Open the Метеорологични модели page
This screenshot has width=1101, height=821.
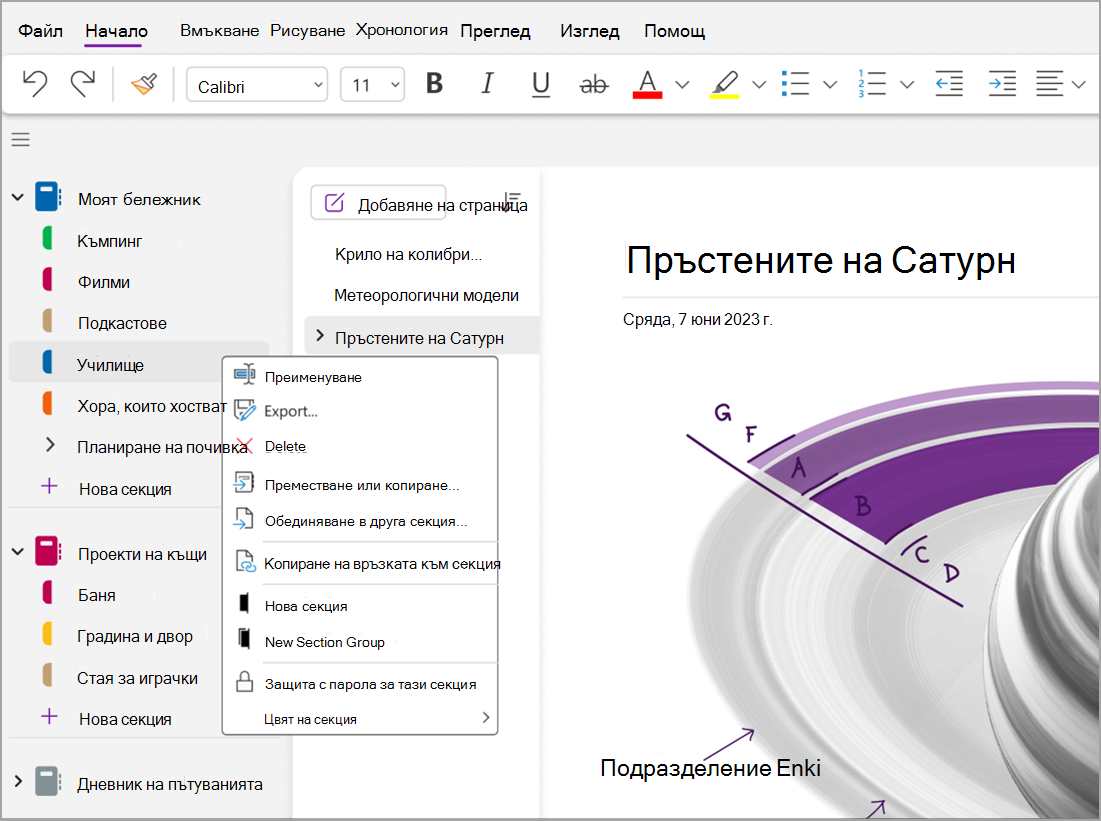coord(426,296)
